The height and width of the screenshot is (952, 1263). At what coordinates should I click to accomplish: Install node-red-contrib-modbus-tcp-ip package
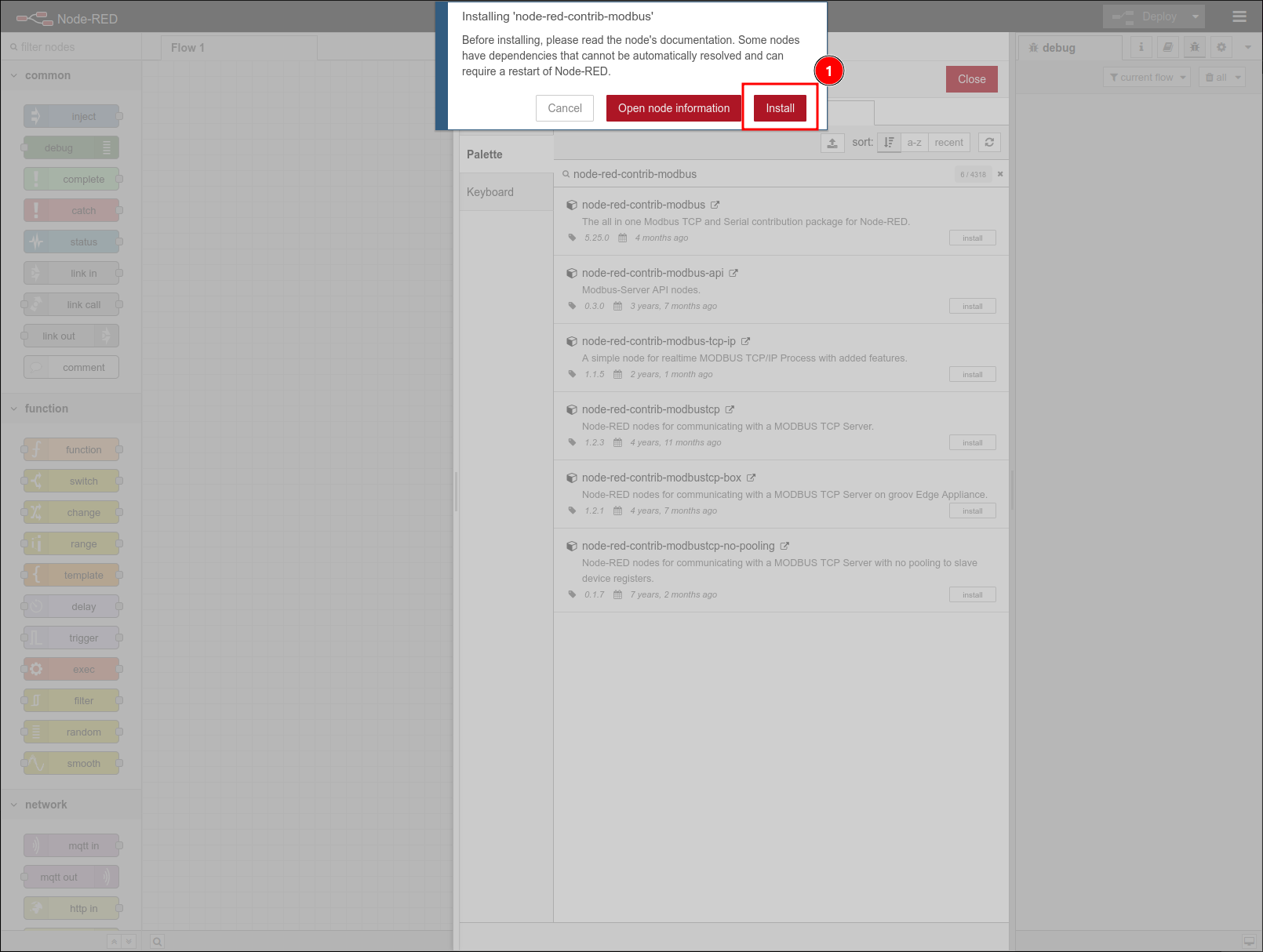click(x=973, y=374)
